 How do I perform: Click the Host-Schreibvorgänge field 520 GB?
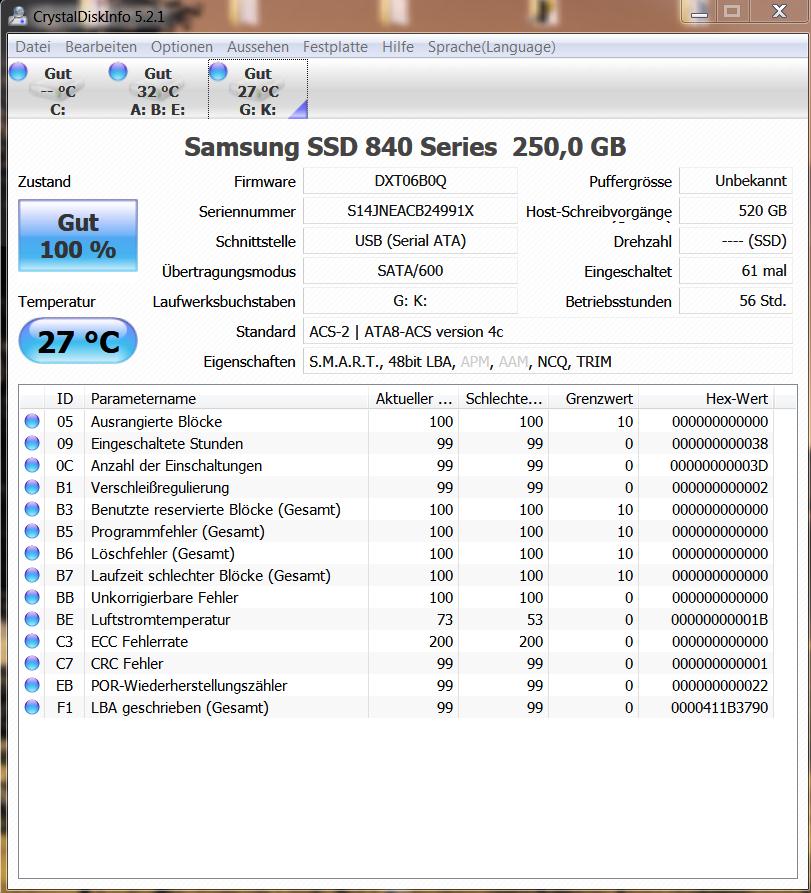click(x=735, y=211)
